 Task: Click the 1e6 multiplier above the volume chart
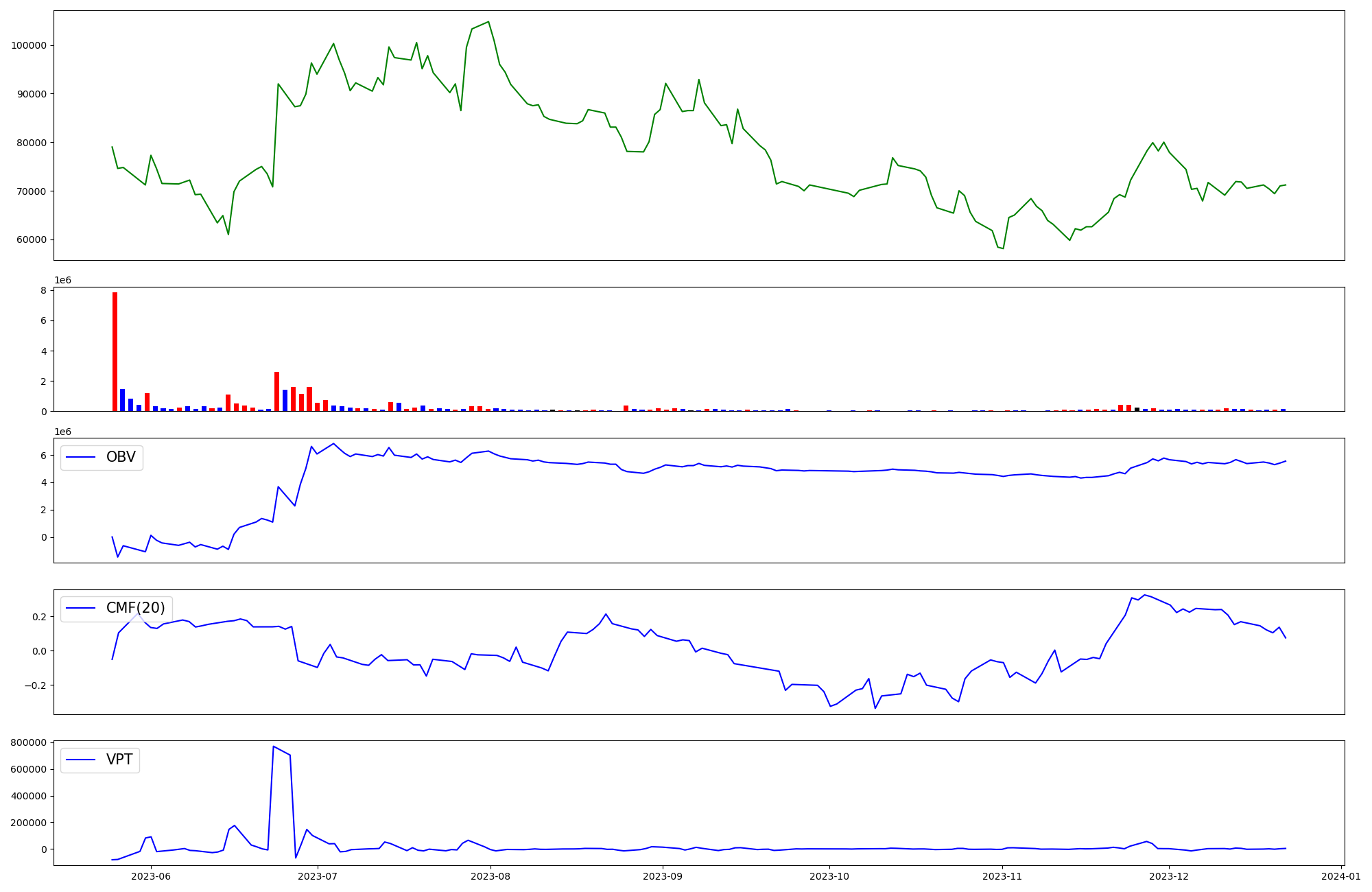tap(62, 280)
